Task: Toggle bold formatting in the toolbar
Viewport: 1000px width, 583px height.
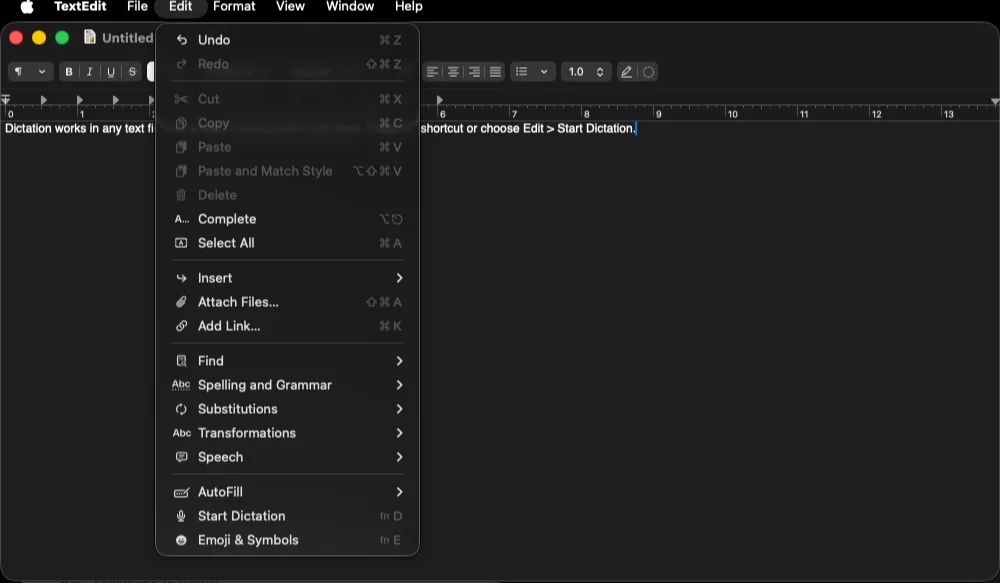Action: [69, 72]
